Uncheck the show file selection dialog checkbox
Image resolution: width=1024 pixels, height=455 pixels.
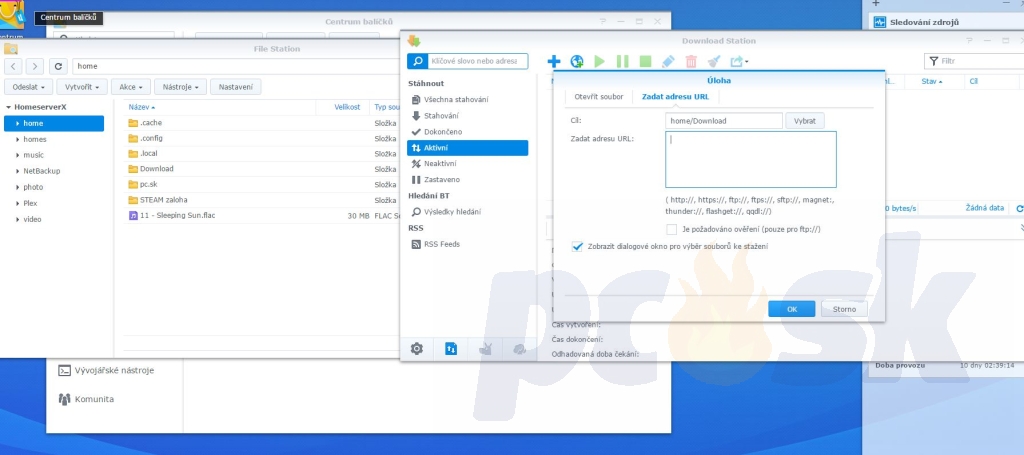coord(577,247)
